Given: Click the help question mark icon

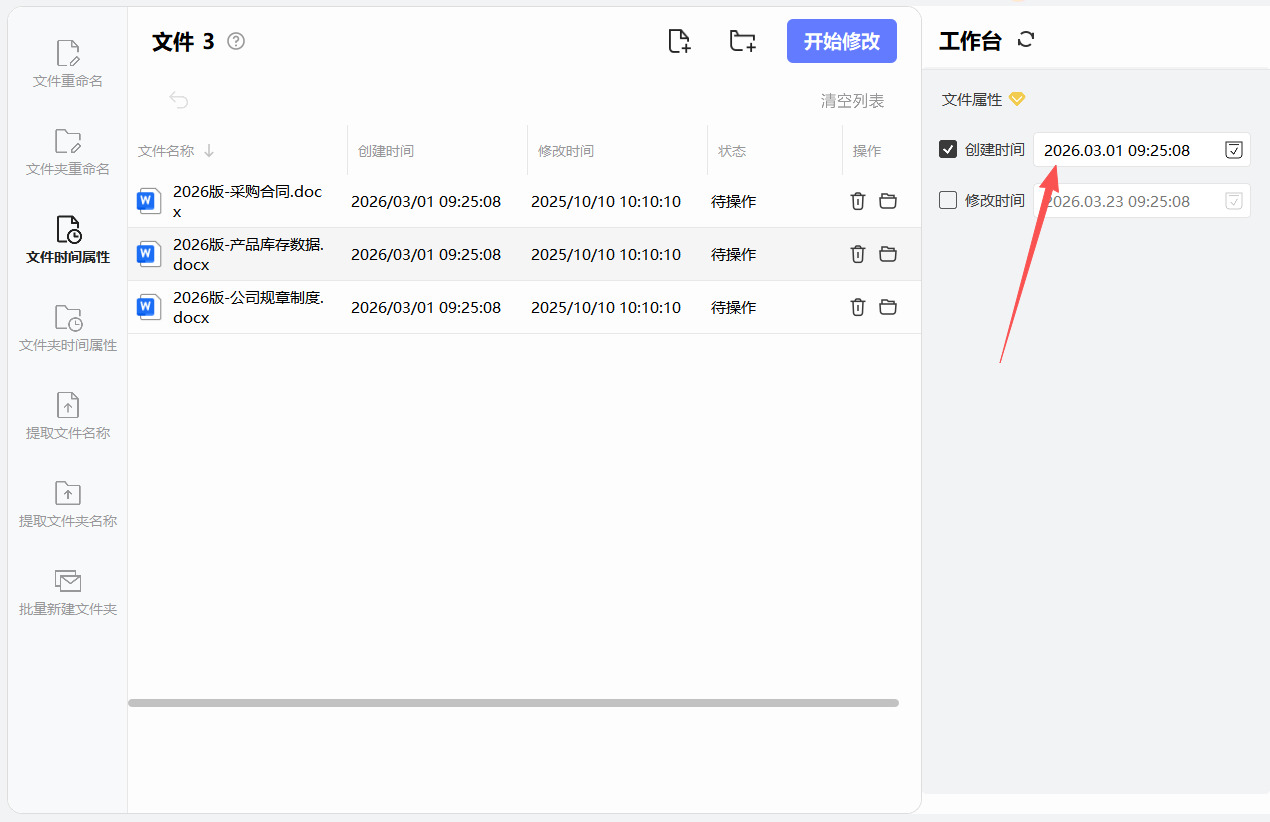Looking at the screenshot, I should [236, 41].
